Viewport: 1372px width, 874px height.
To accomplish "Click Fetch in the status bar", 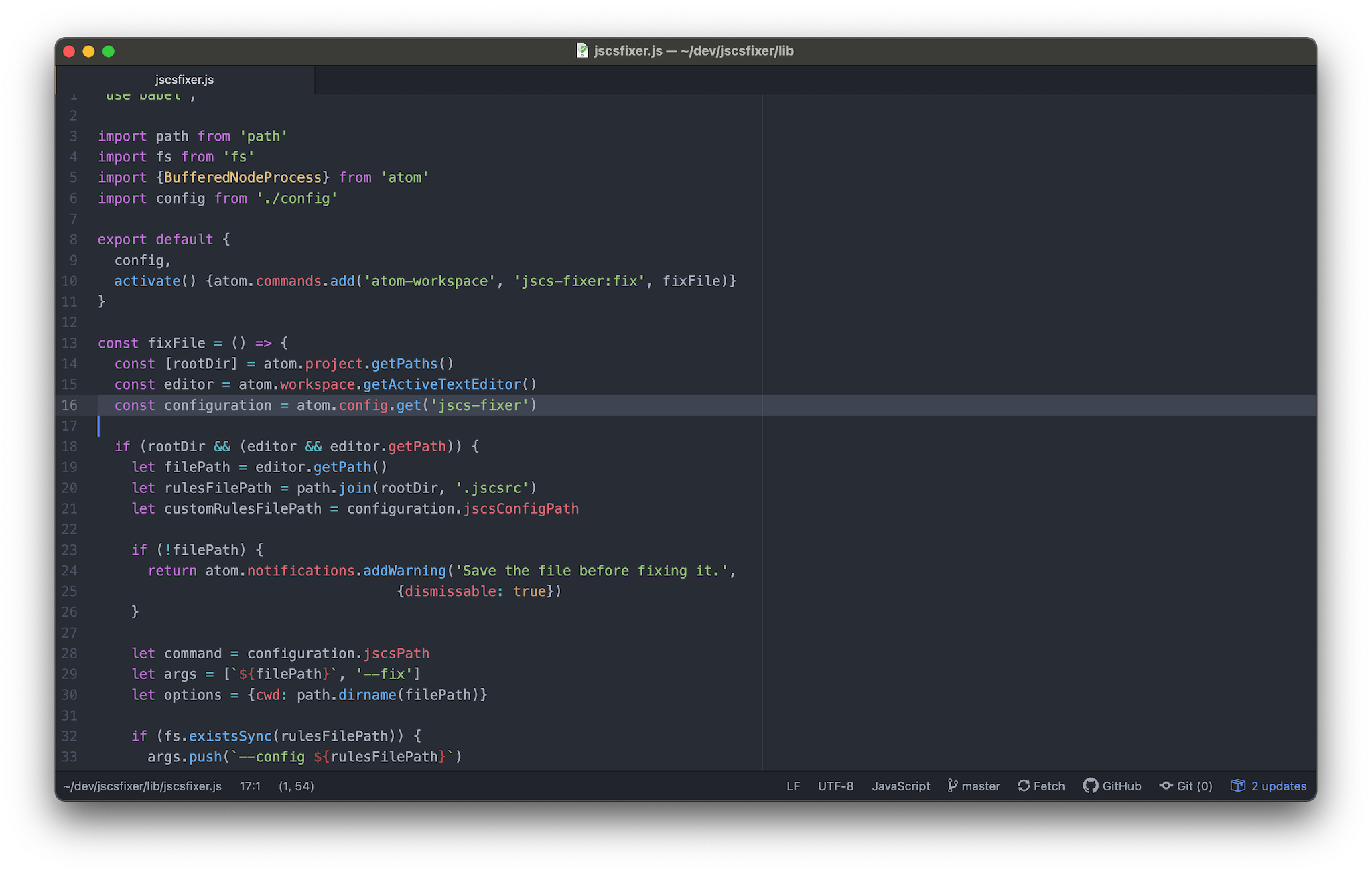I will point(1041,786).
